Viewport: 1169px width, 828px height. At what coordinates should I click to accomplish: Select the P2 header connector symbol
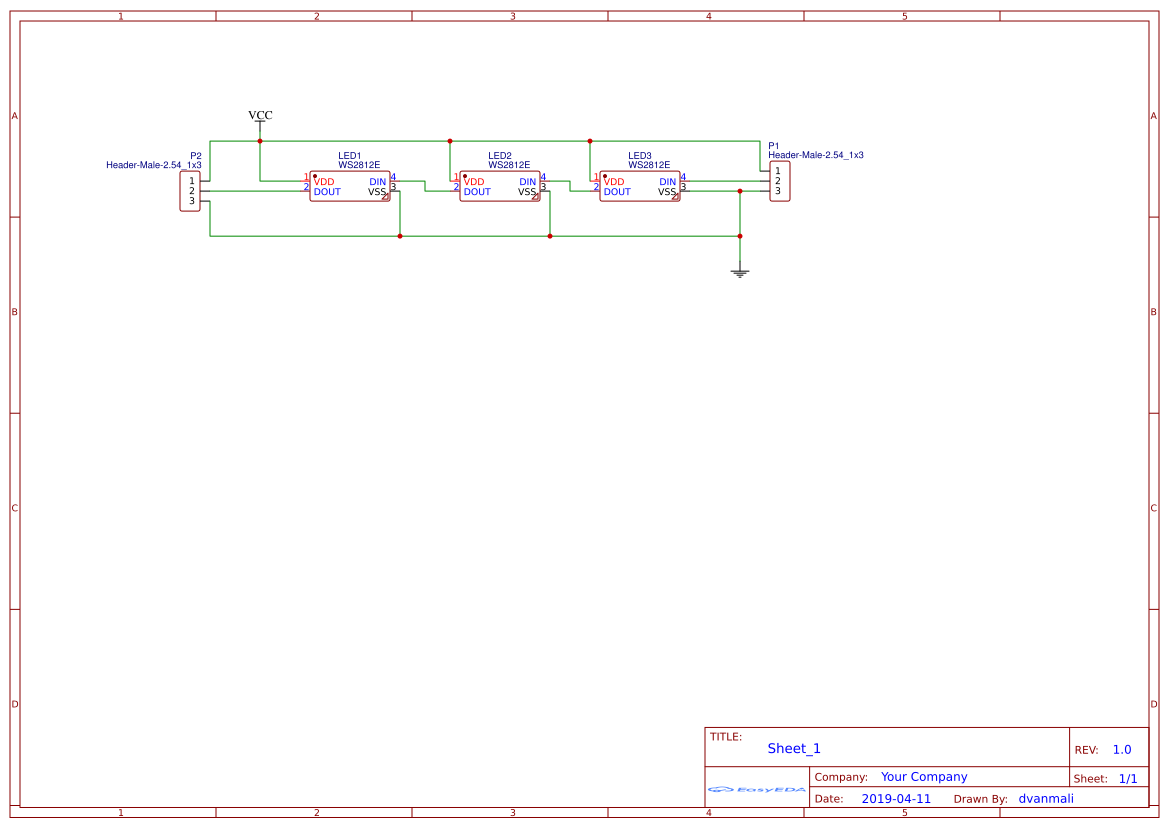[190, 190]
